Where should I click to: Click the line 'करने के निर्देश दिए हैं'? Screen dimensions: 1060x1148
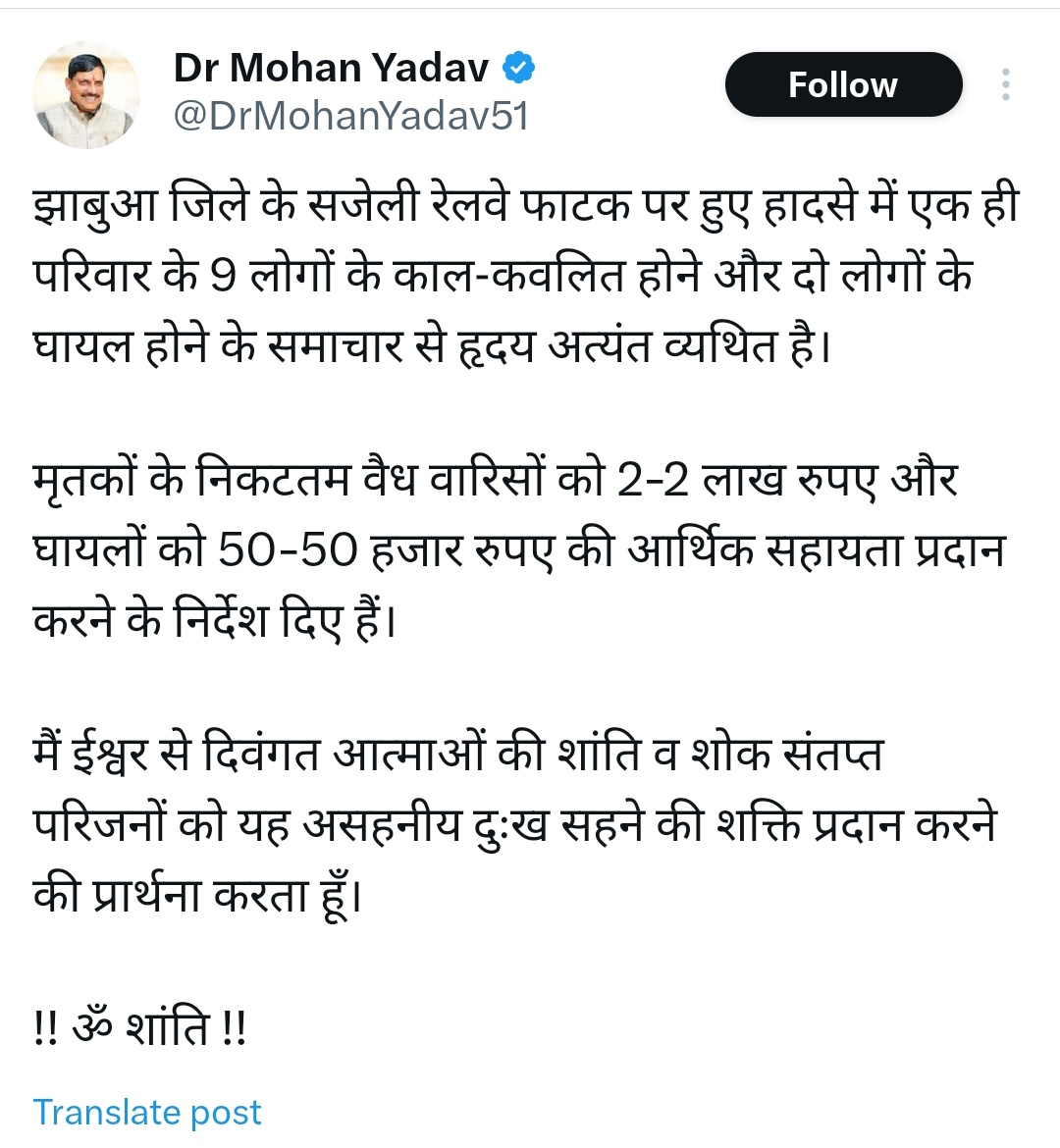click(x=215, y=620)
